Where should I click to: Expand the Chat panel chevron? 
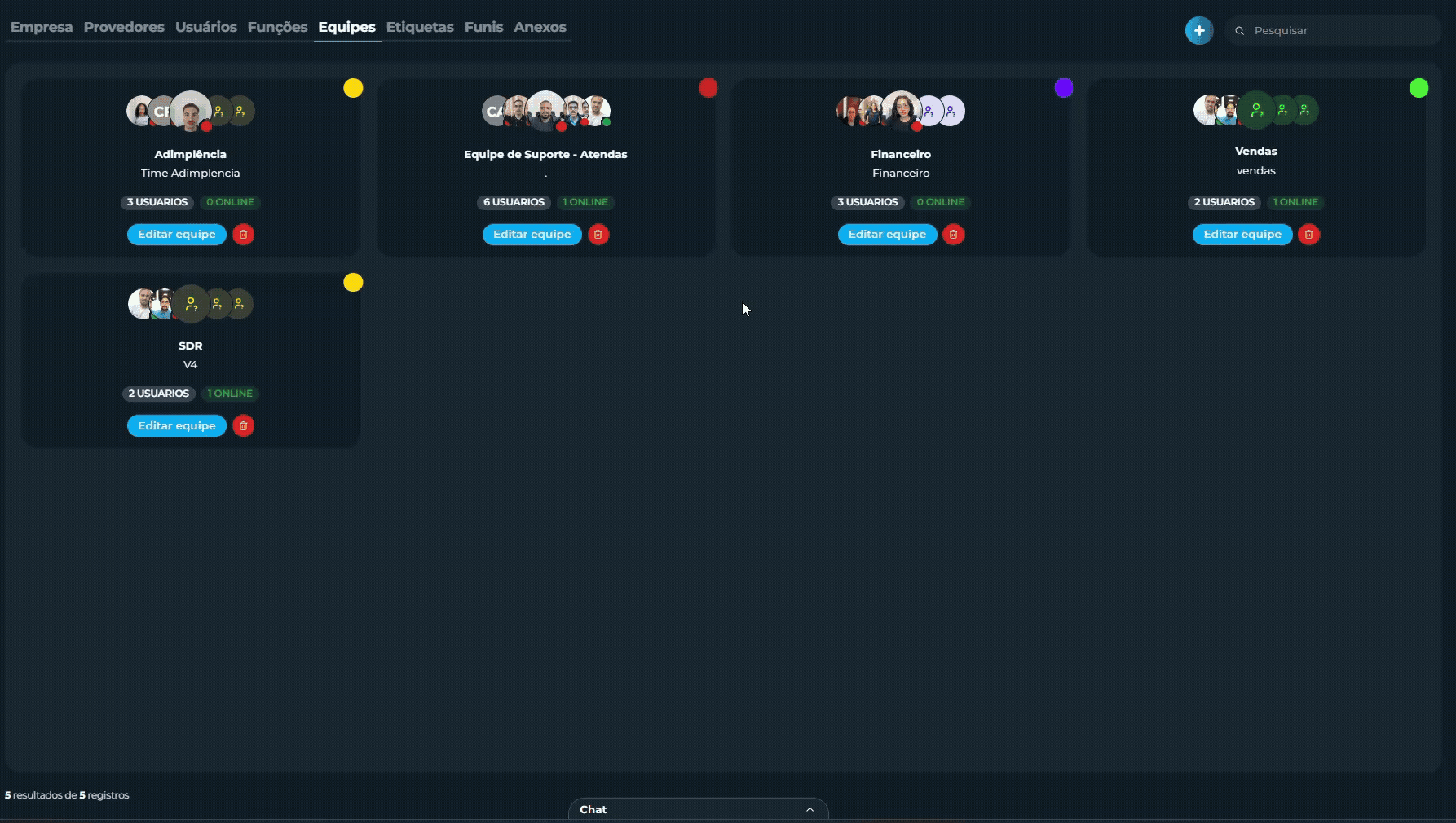point(810,809)
